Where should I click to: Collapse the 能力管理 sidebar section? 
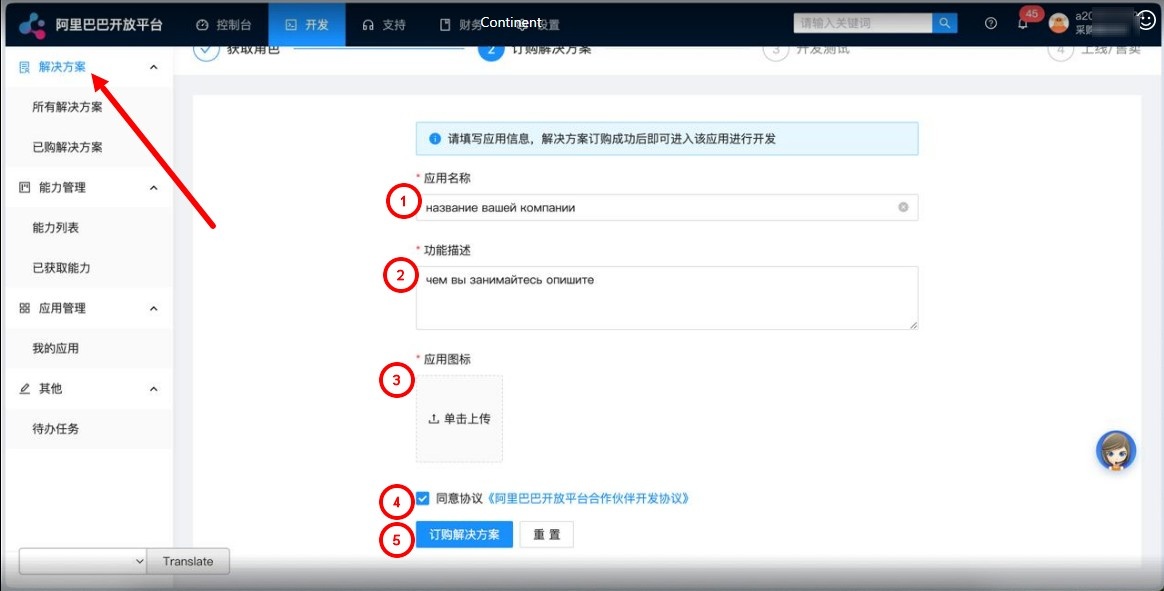pos(153,188)
